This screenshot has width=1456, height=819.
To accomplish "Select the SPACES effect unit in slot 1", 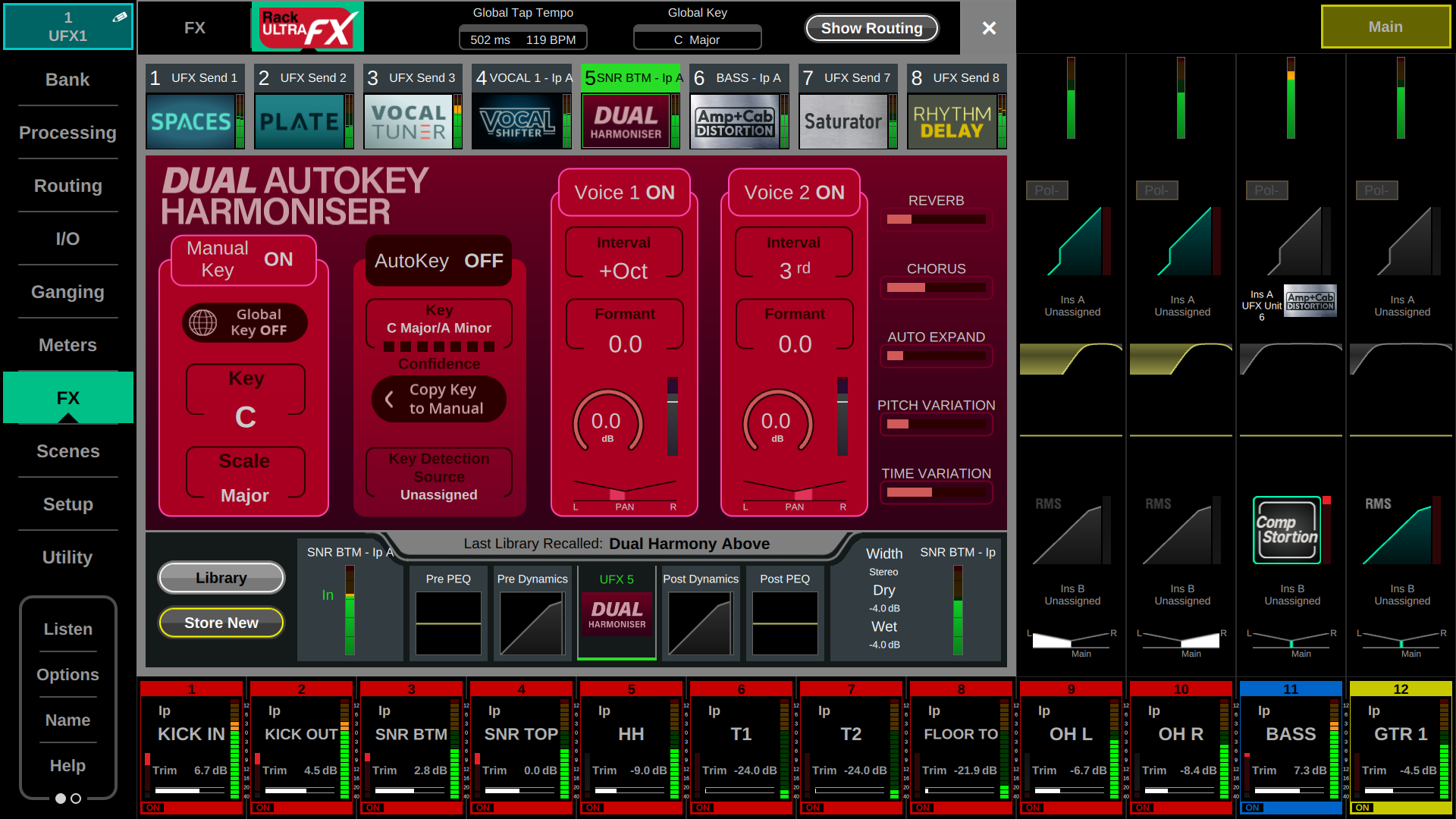I will [190, 121].
